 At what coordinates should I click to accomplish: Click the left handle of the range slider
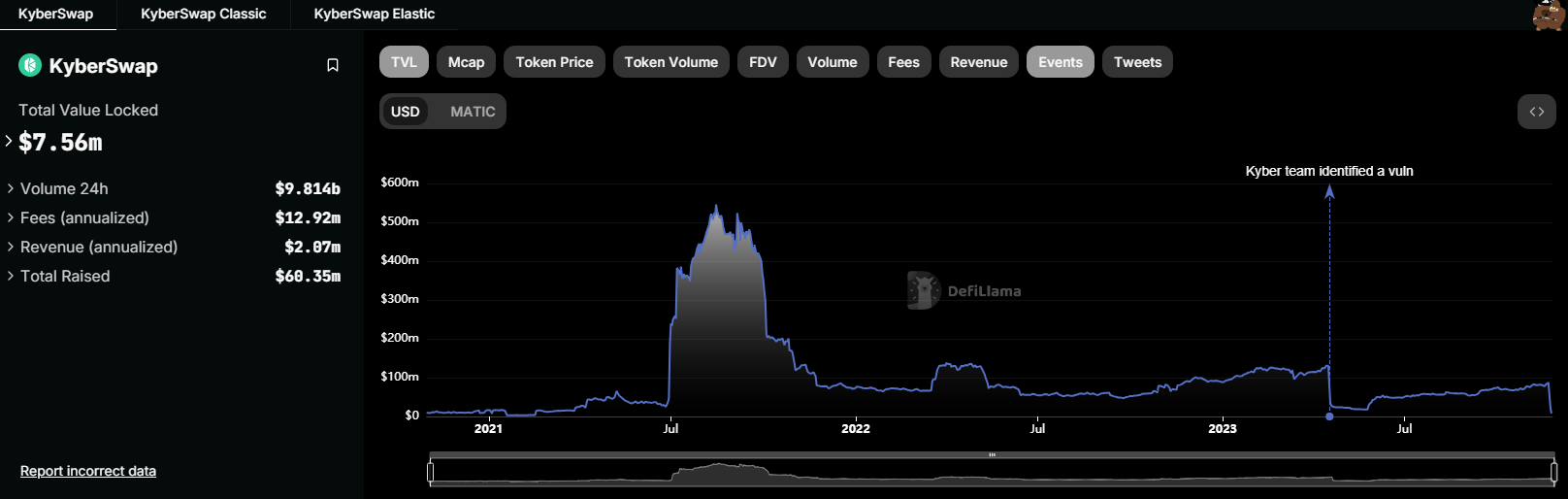click(x=430, y=472)
